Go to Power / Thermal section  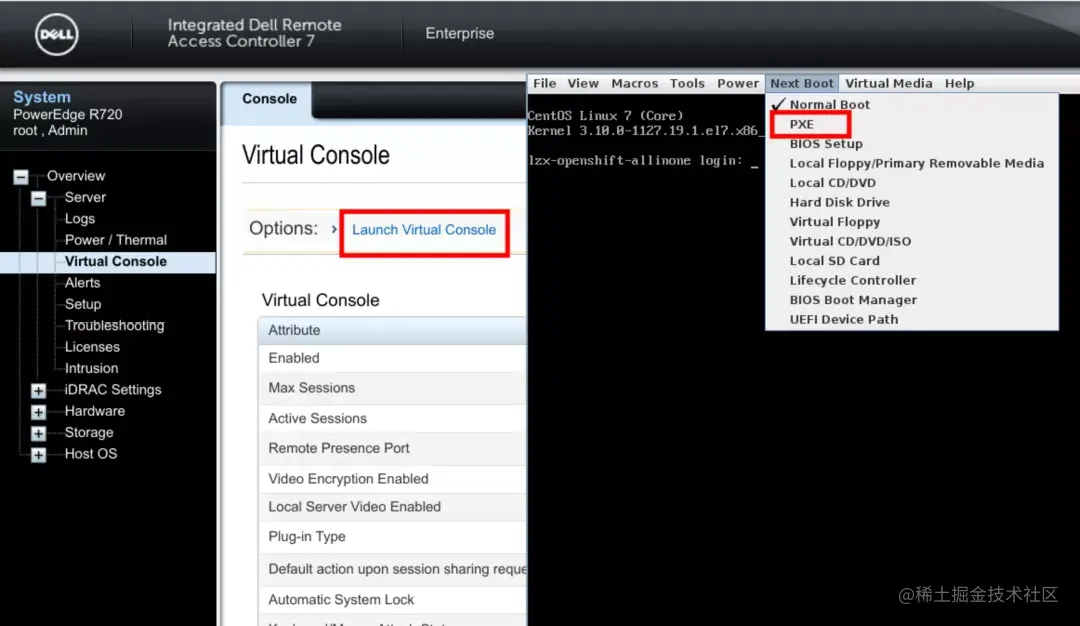point(116,240)
